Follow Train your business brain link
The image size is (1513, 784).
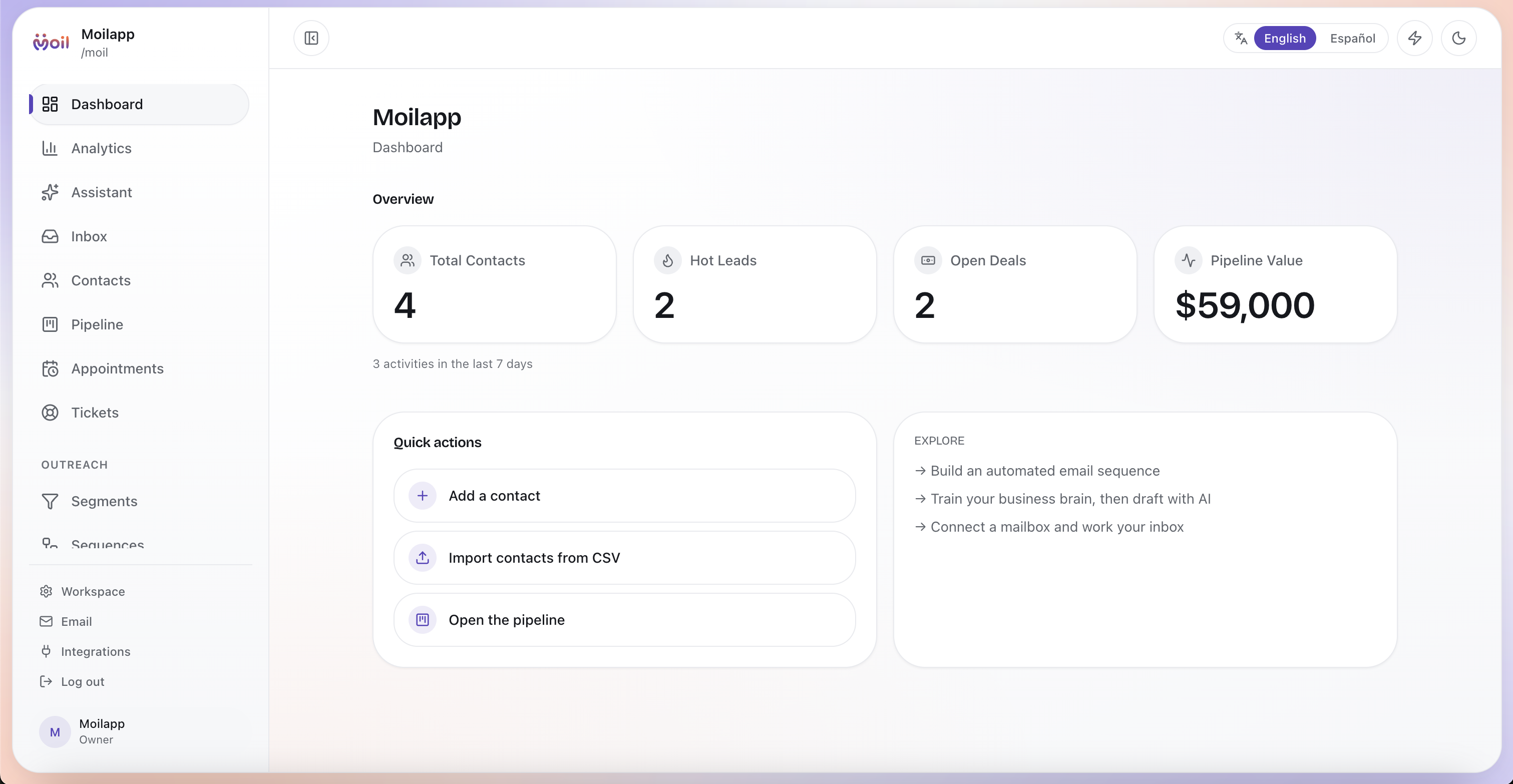point(1062,499)
